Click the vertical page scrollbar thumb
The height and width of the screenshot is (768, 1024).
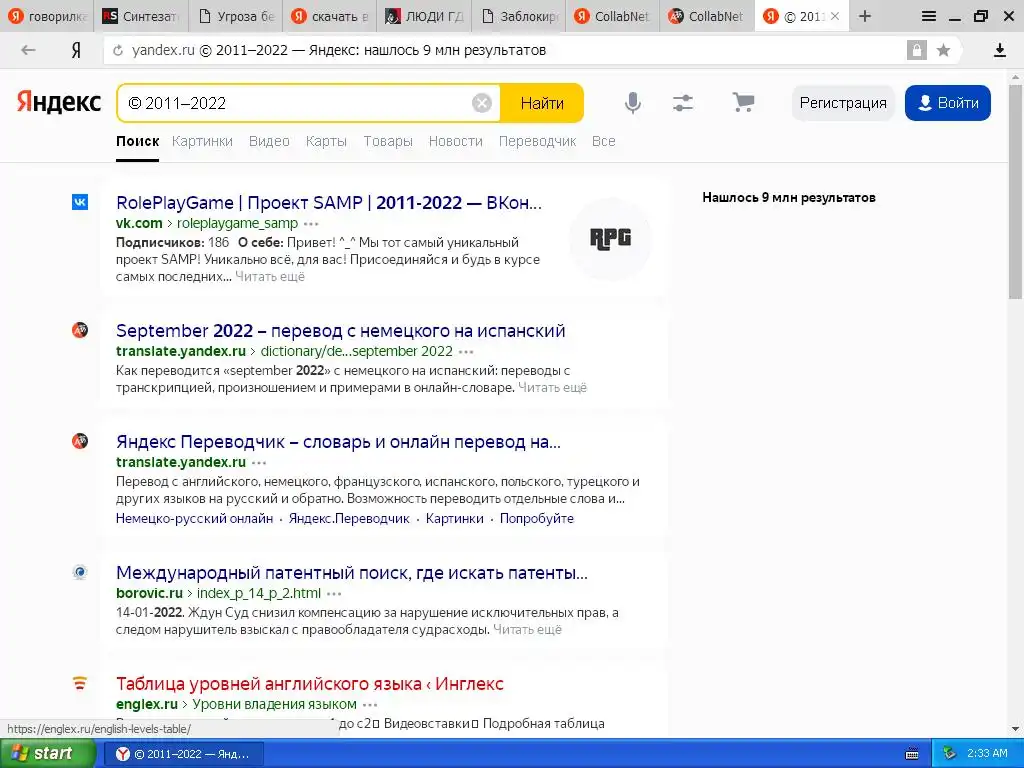1016,191
